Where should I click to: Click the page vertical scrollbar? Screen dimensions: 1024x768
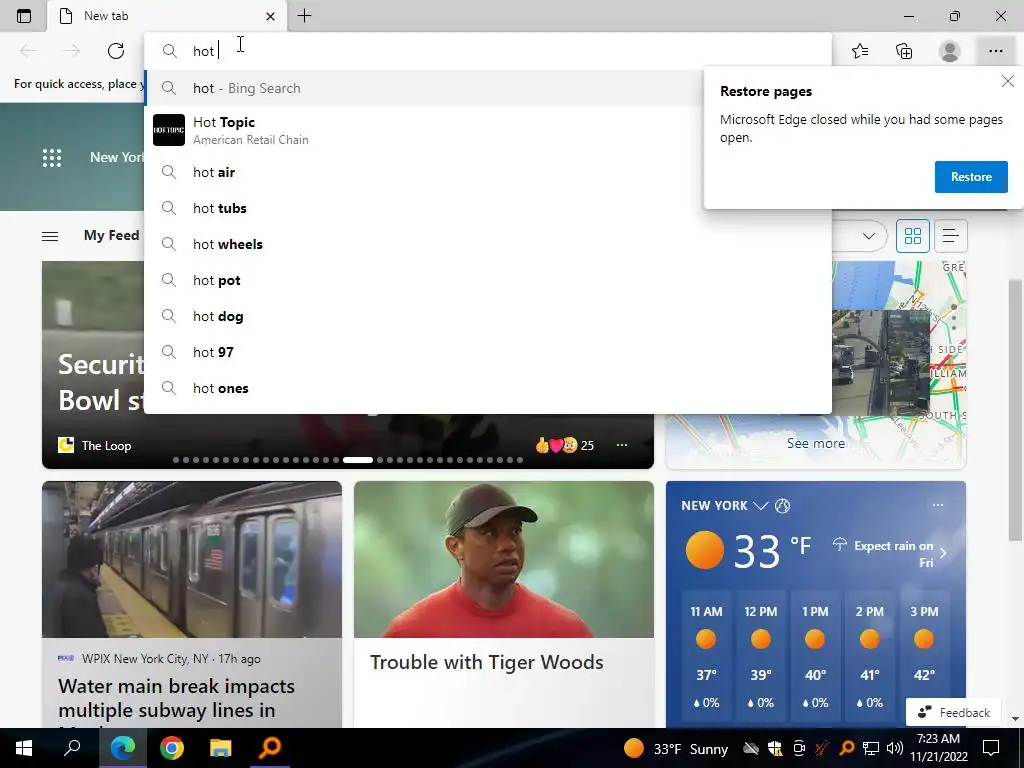coord(1015,409)
